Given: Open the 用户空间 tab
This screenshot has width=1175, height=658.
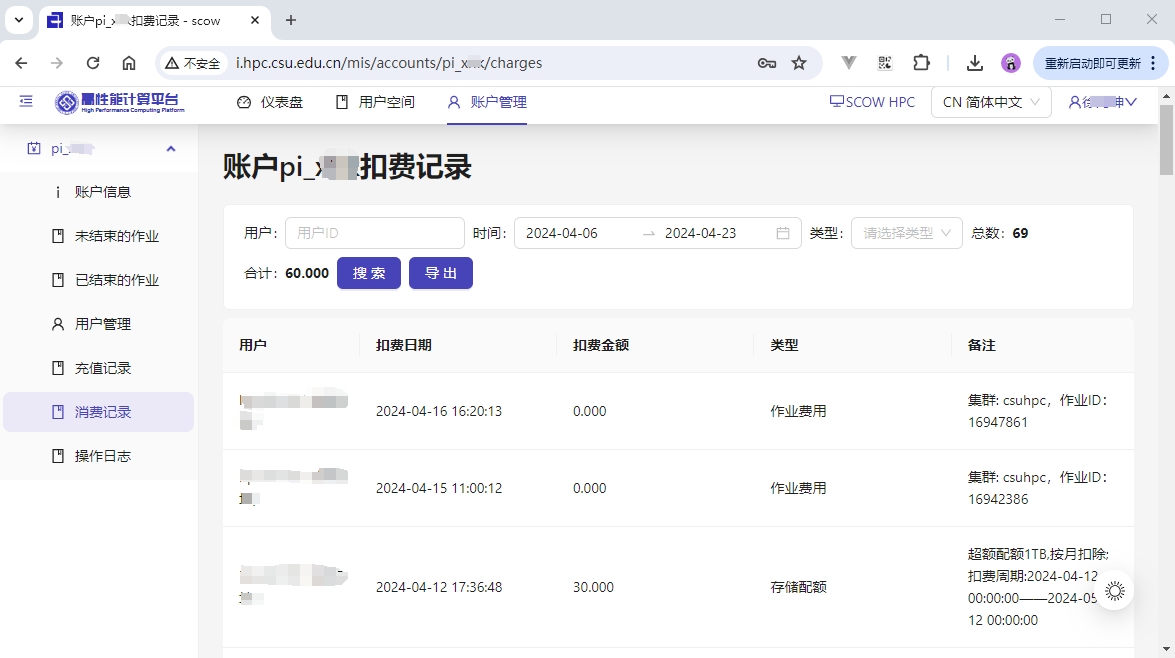Looking at the screenshot, I should click(x=375, y=102).
